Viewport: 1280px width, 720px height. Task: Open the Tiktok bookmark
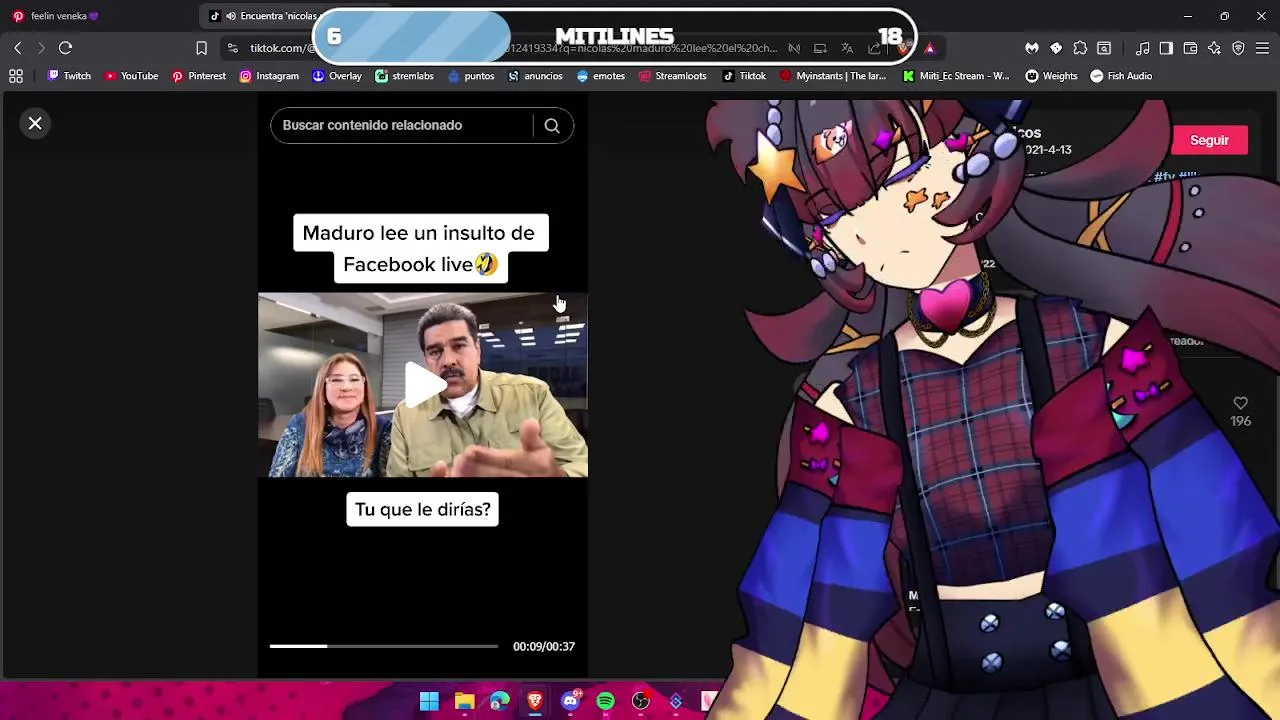[744, 76]
